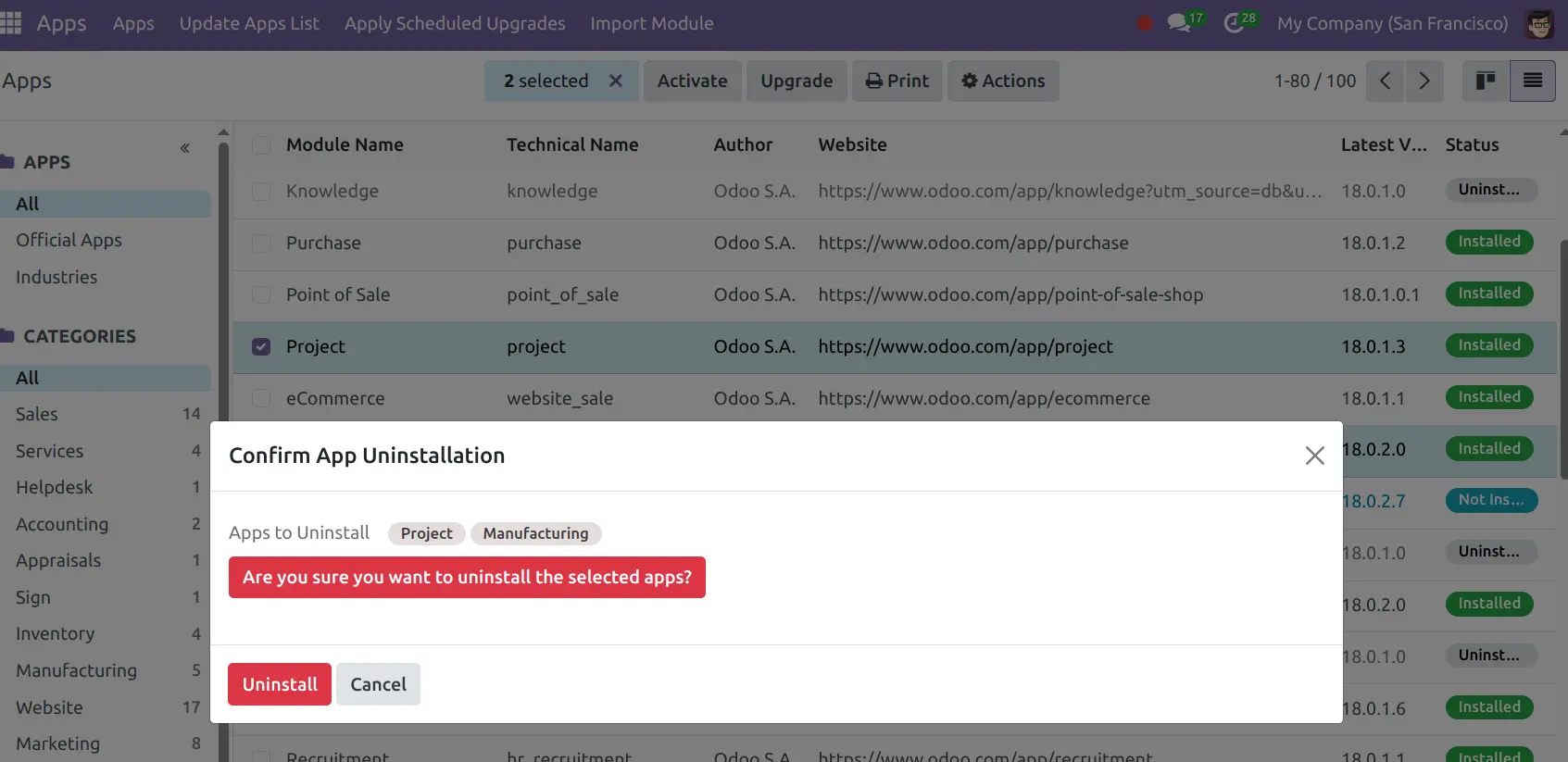Open the Purchase app website link
The image size is (1568, 762).
973,243
